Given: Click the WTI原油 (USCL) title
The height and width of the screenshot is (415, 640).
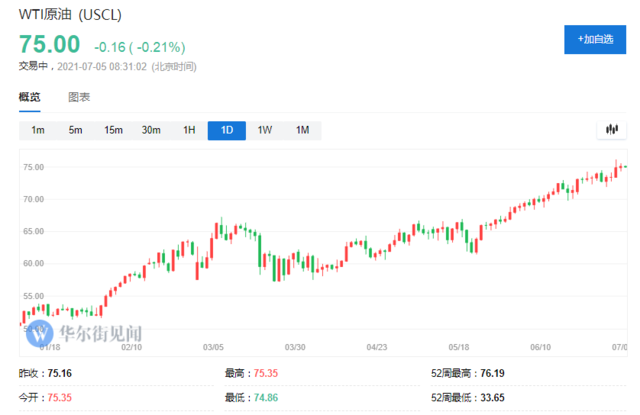Looking at the screenshot, I should pos(70,15).
